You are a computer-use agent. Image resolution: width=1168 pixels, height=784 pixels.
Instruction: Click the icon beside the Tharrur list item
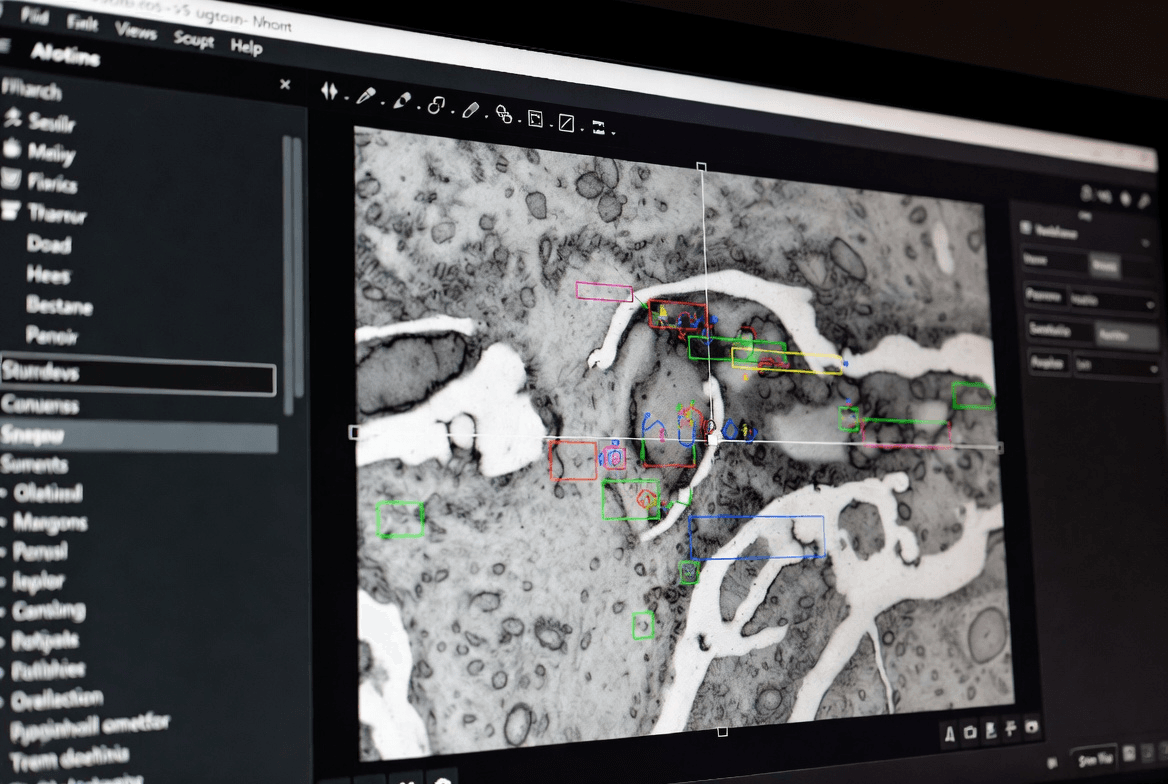[10, 210]
